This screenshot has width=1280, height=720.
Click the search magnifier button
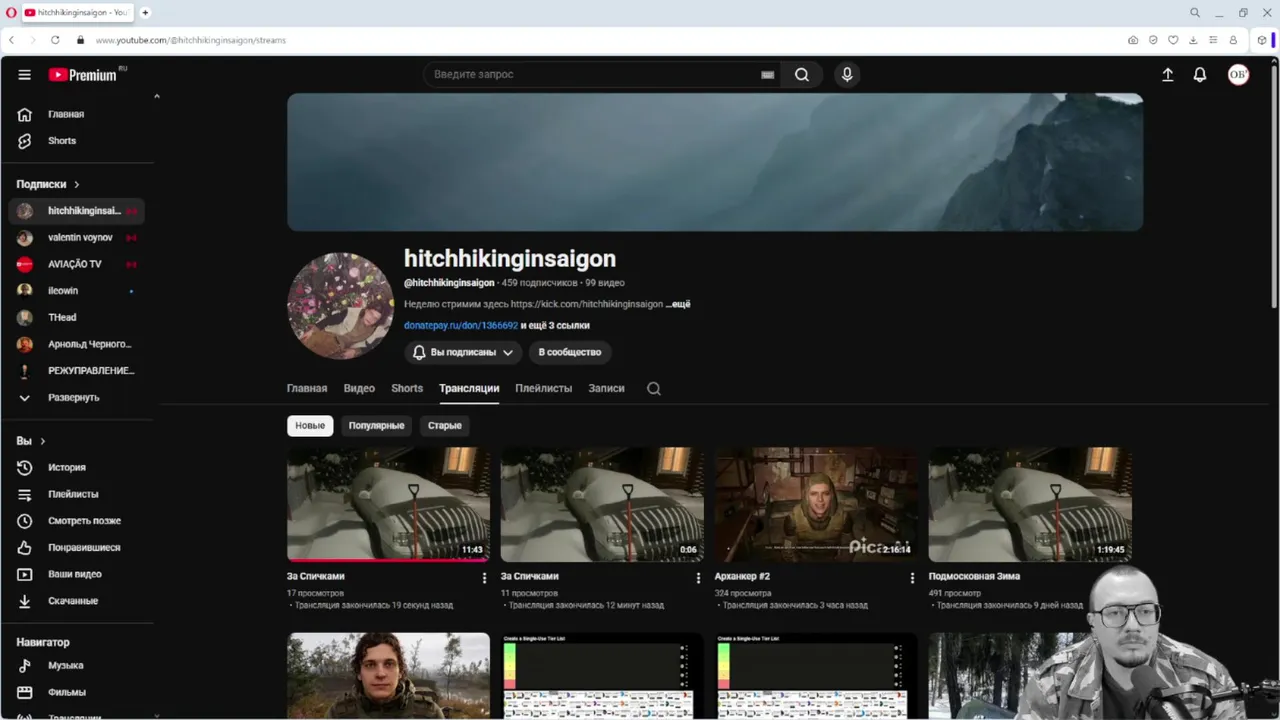pos(802,75)
